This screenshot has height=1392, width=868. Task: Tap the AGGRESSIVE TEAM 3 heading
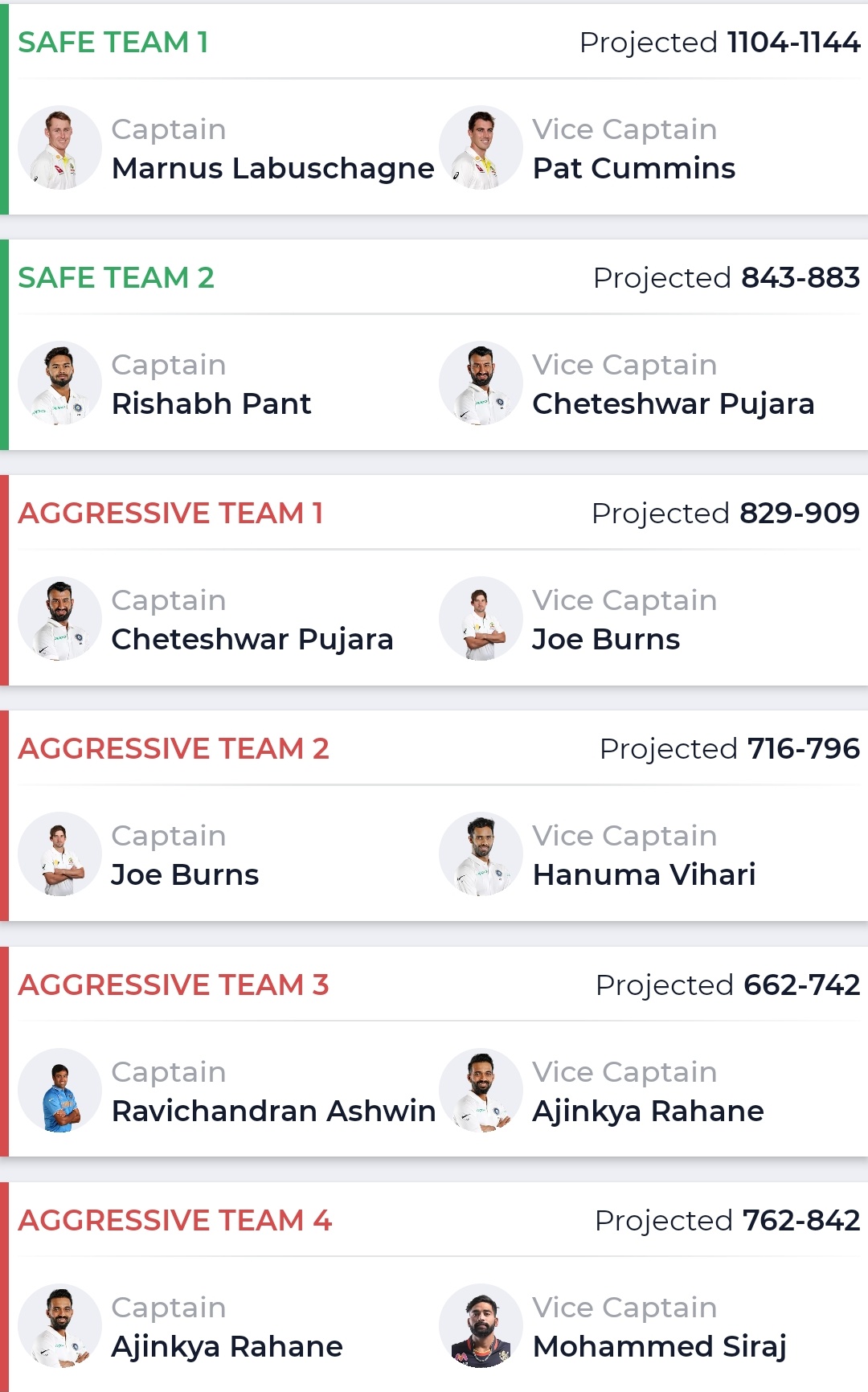coord(174,985)
